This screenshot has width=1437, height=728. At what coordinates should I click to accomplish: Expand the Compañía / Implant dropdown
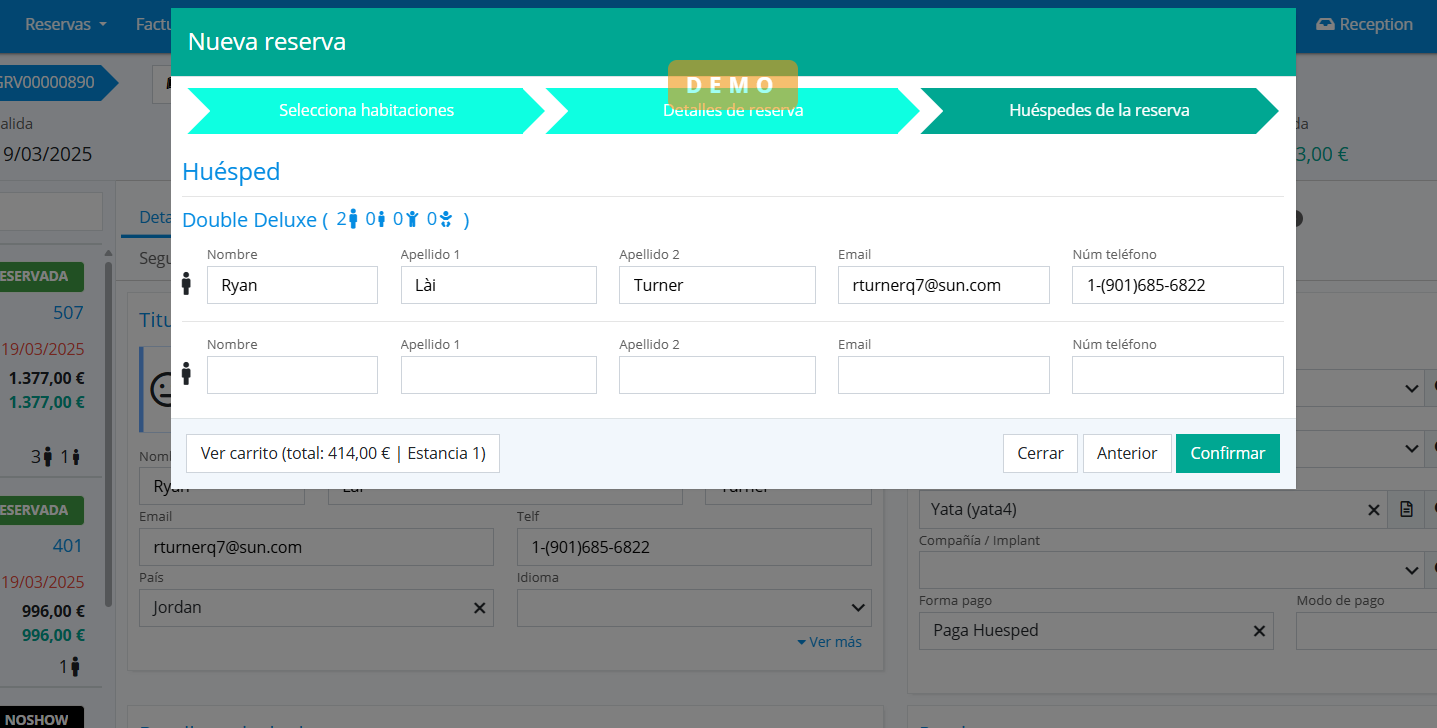click(x=1410, y=570)
